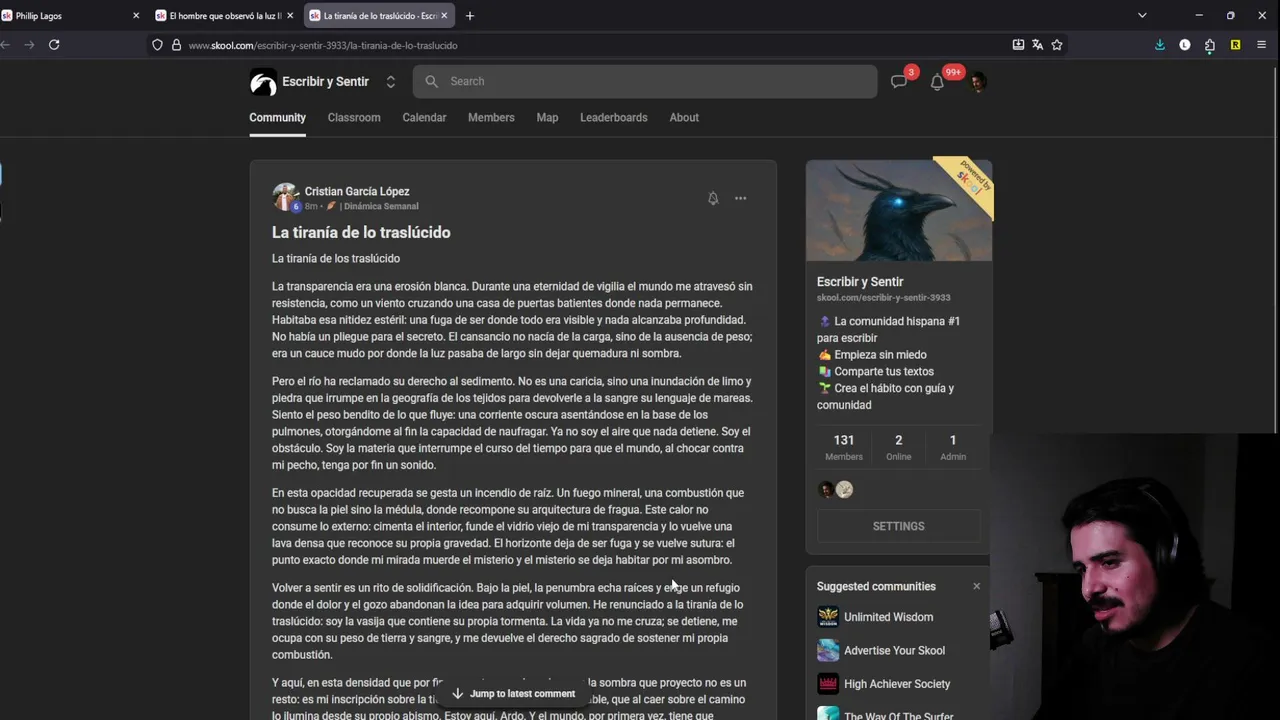The height and width of the screenshot is (720, 1280).
Task: Open the post three-dot options menu
Action: pos(741,198)
